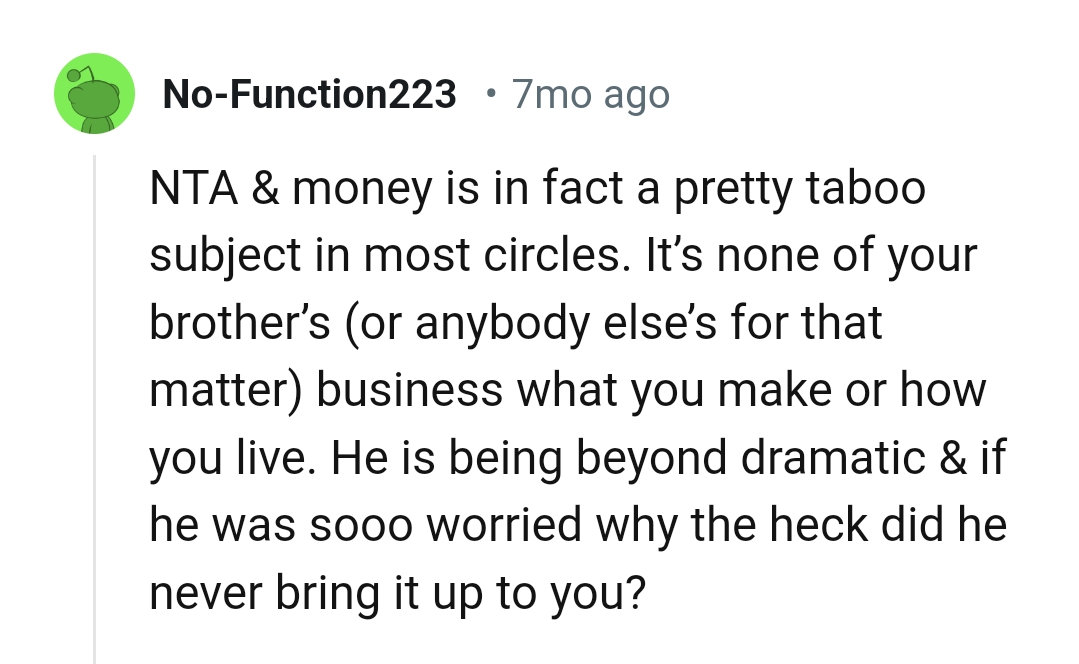Image resolution: width=1079 pixels, height=664 pixels.
Task: Collapse thread using vertical comment line
Action: tap(94, 400)
